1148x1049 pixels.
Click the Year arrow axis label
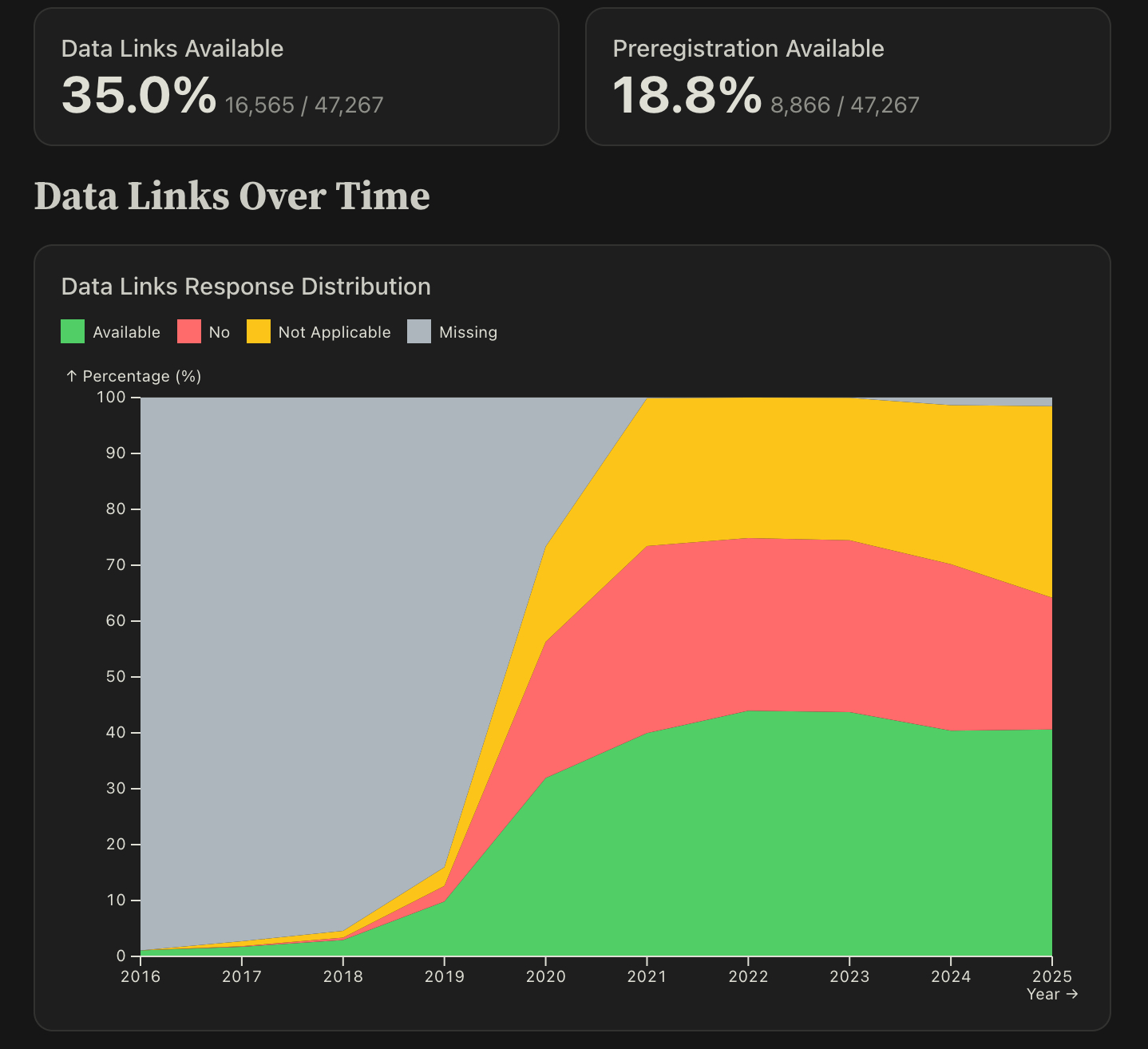pos(1052,994)
